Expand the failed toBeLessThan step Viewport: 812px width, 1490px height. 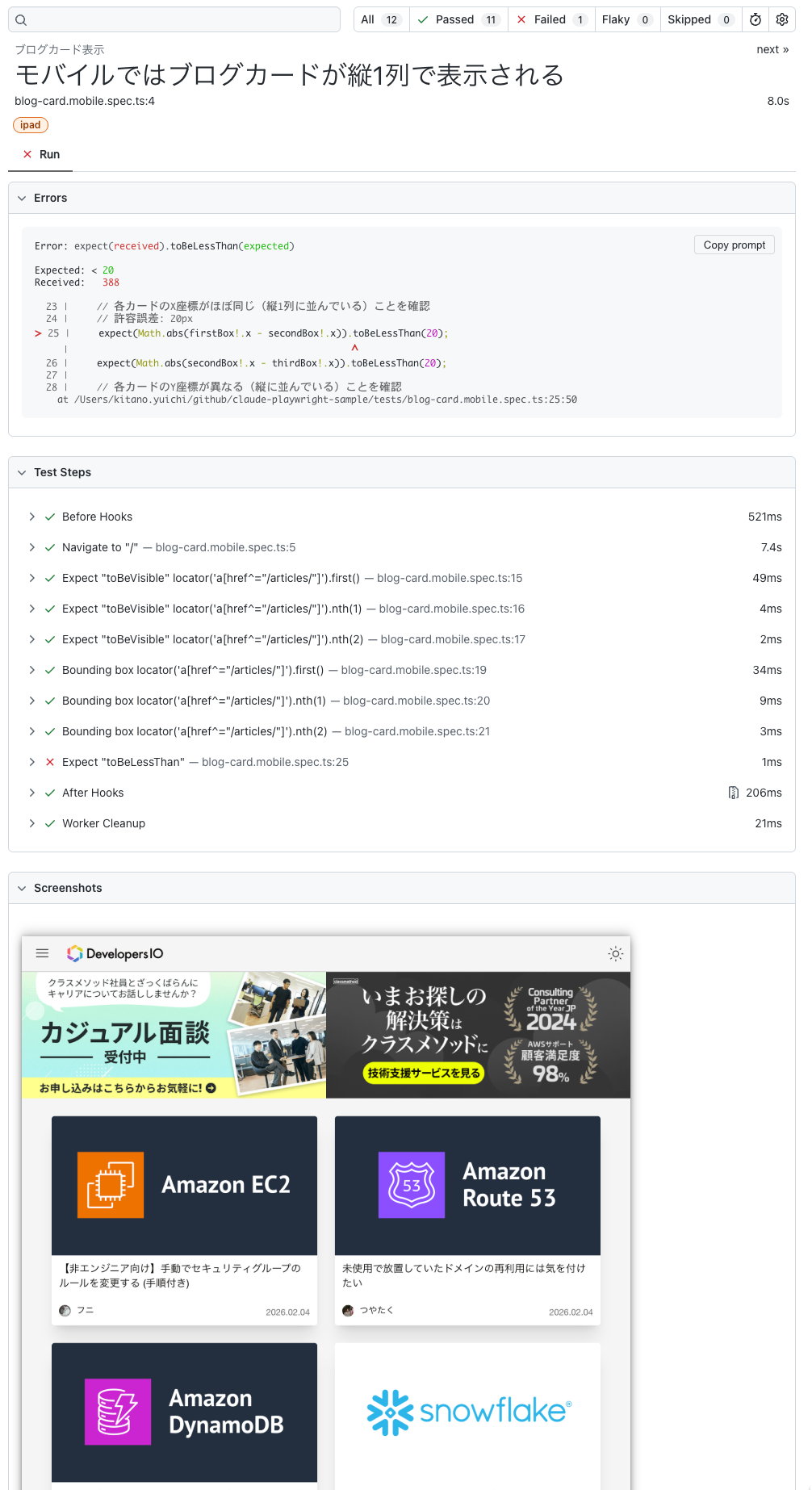coord(32,762)
